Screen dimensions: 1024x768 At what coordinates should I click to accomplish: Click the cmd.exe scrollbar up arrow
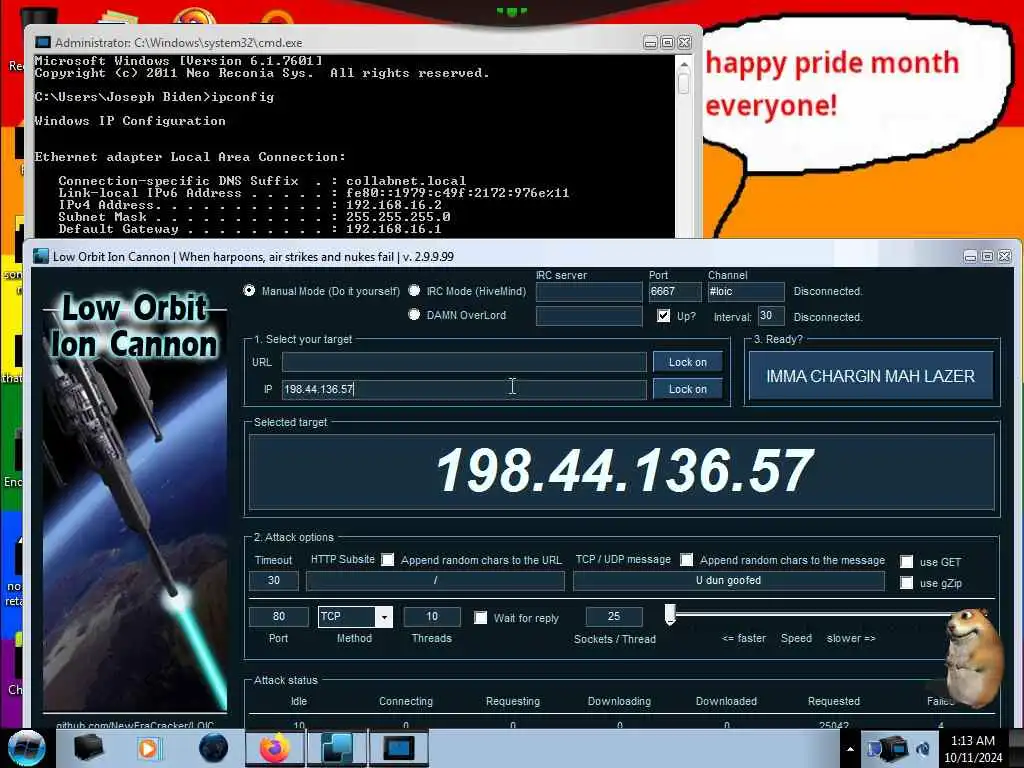[x=684, y=65]
